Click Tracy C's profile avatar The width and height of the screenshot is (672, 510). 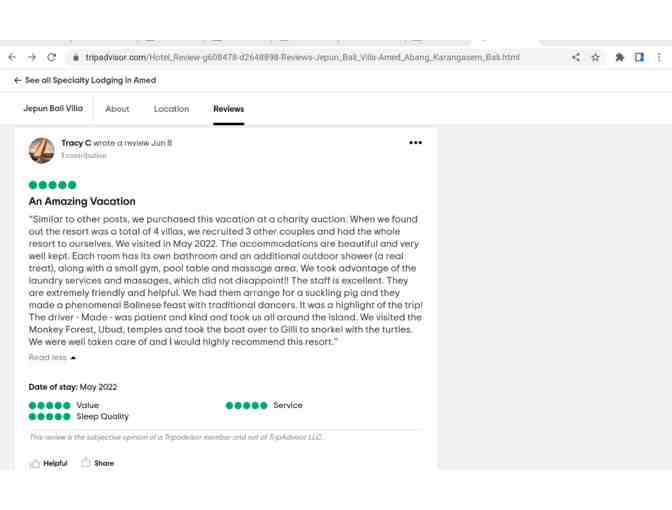click(x=41, y=150)
